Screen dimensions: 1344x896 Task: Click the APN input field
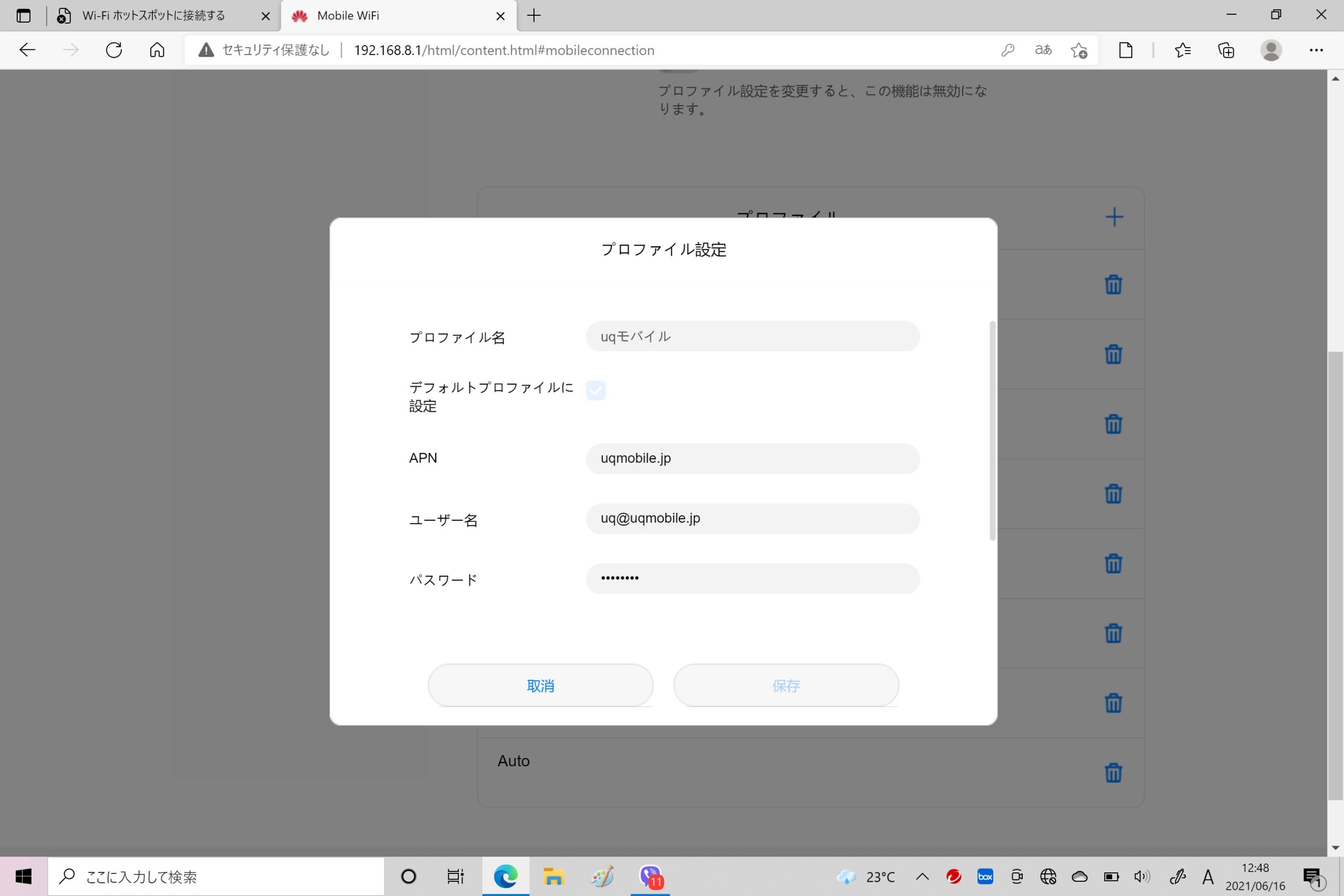[x=752, y=458]
